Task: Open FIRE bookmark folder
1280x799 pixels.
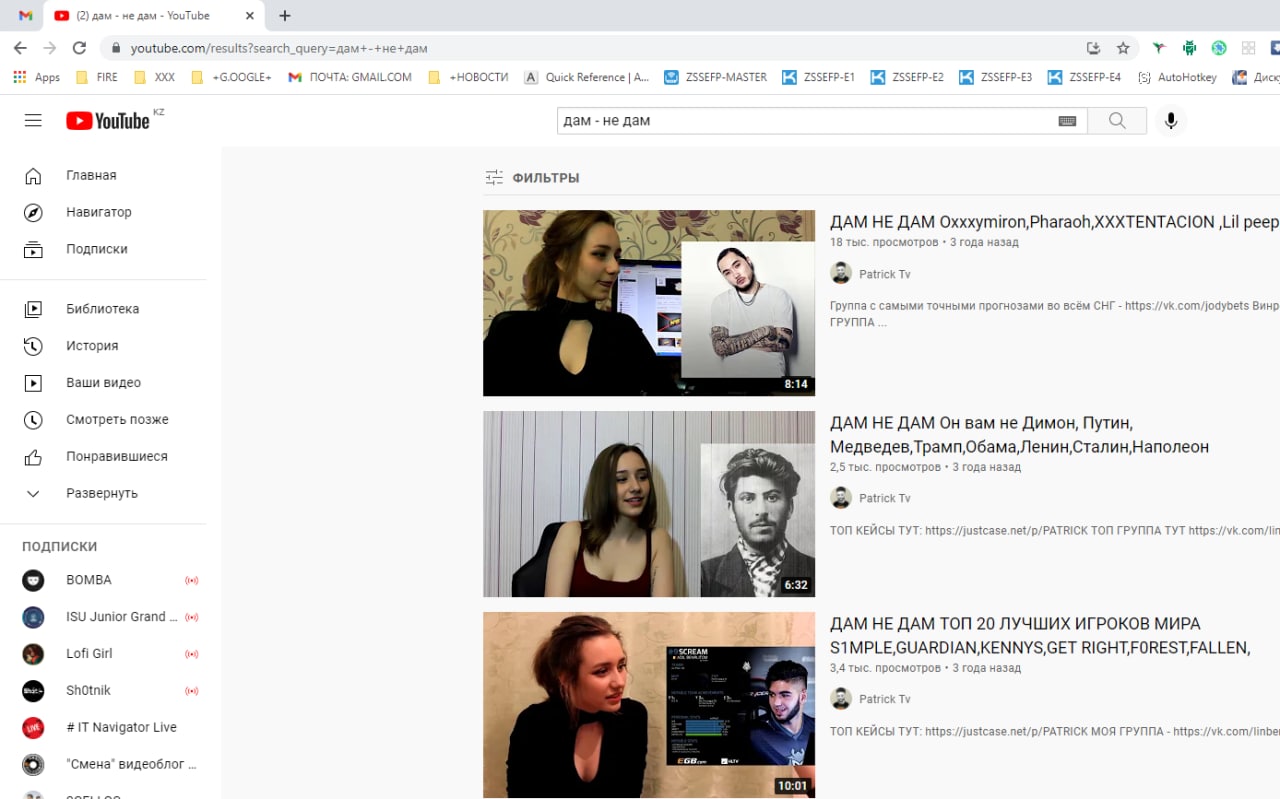Action: (97, 77)
